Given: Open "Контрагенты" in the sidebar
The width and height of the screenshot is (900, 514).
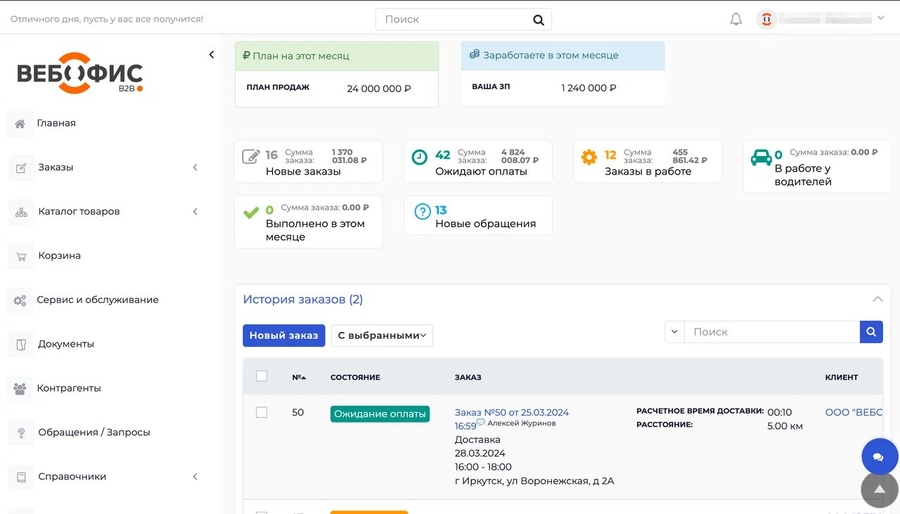Looking at the screenshot, I should pyautogui.click(x=68, y=388).
